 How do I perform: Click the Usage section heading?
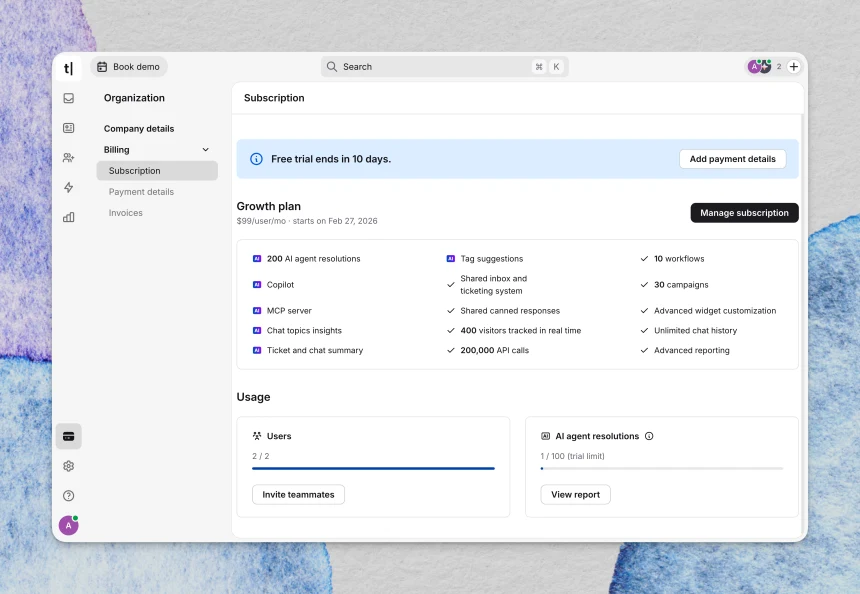(x=253, y=397)
